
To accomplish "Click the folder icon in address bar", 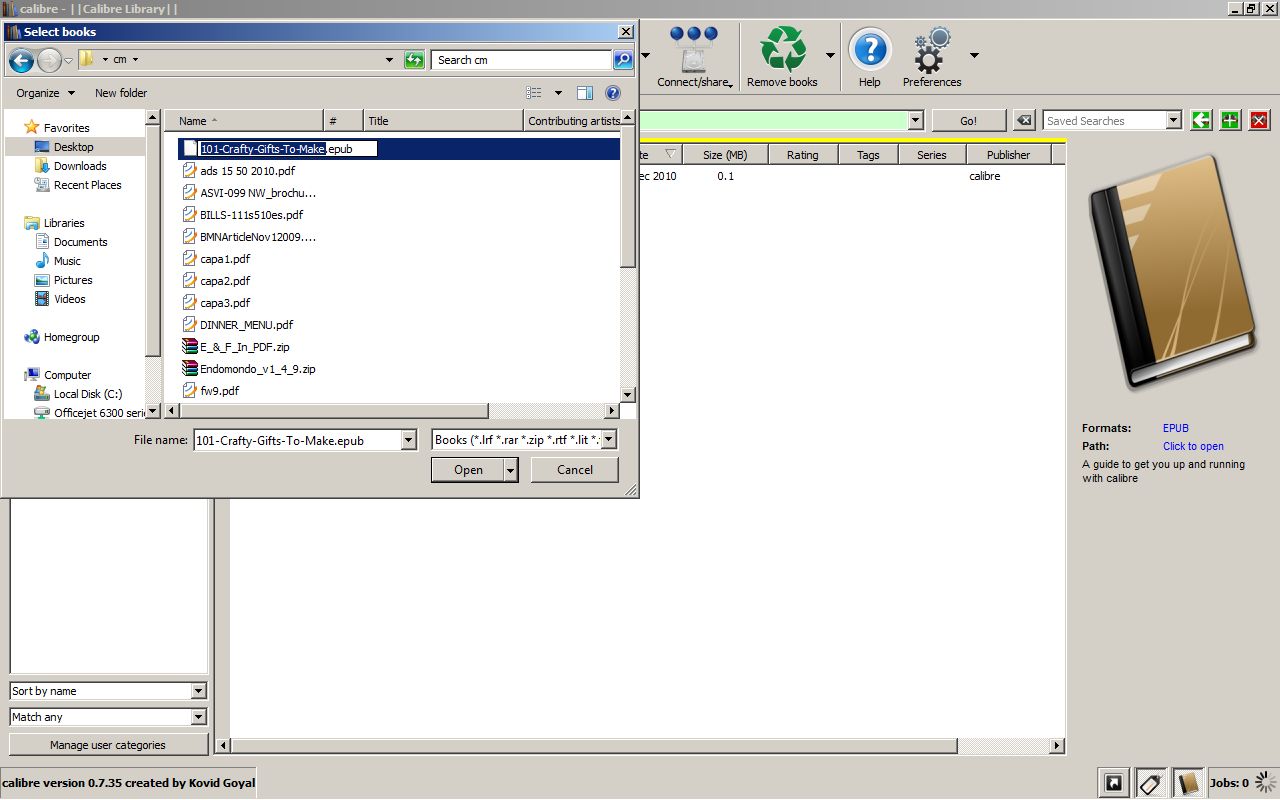I will (87, 59).
